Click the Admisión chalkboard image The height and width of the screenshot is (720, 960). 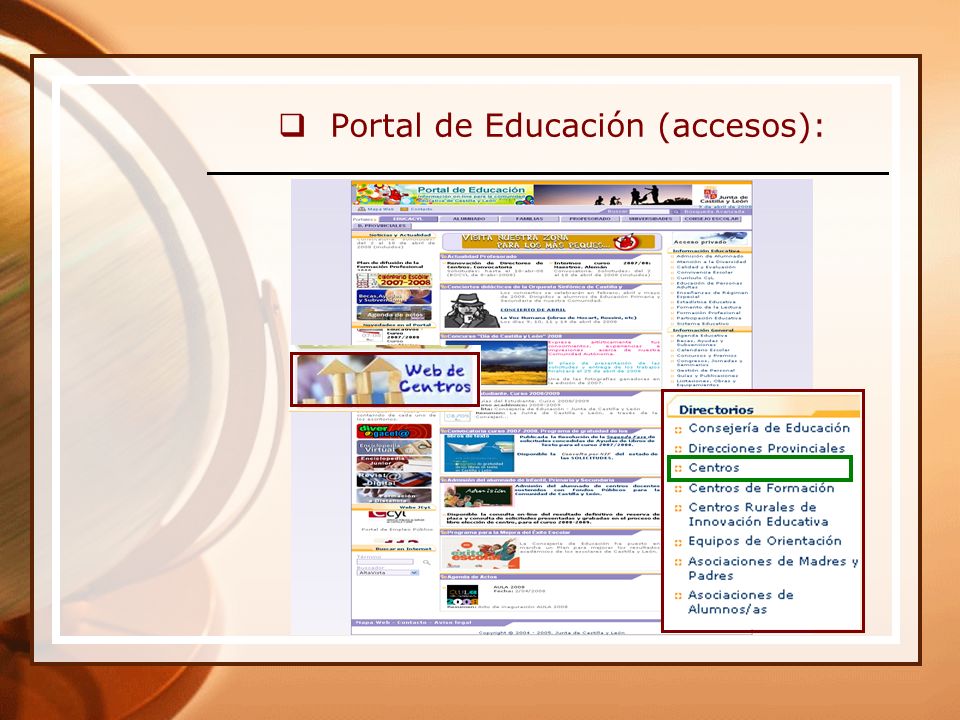coord(479,495)
